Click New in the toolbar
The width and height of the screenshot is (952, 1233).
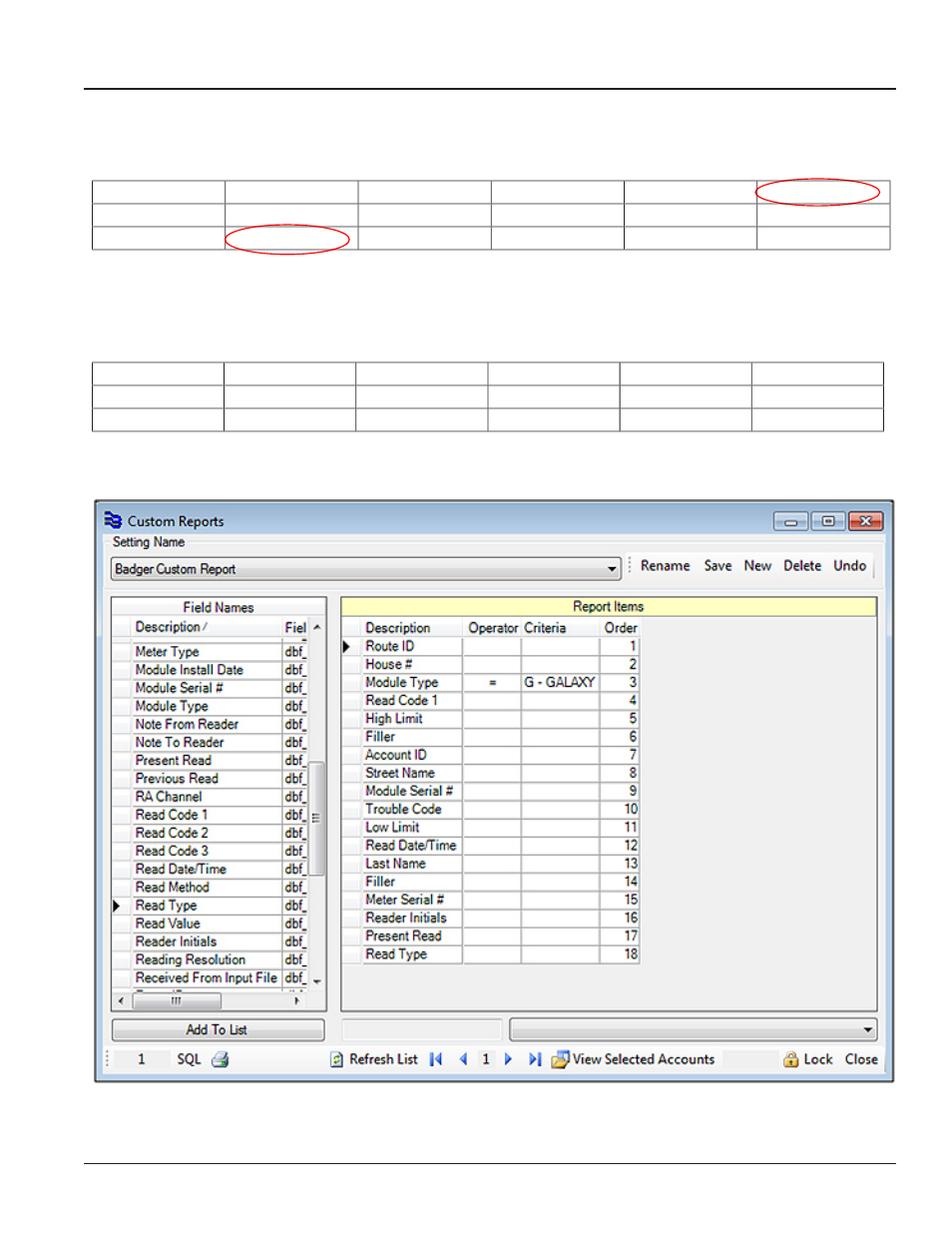(757, 565)
